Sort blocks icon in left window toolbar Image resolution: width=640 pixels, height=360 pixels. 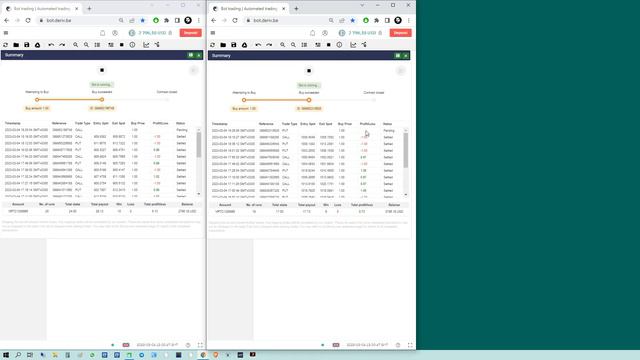[97, 45]
